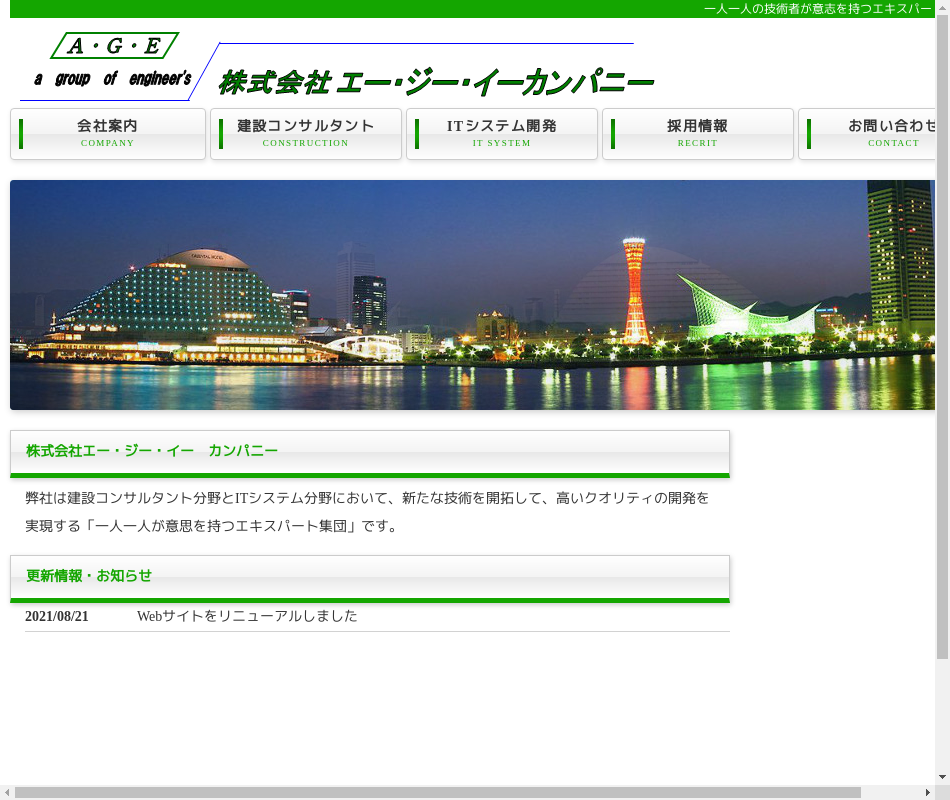The image size is (950, 800).
Task: Click the 弊社は建設コンサルタント分野 introduction paragraph
Action: pyautogui.click(x=367, y=512)
